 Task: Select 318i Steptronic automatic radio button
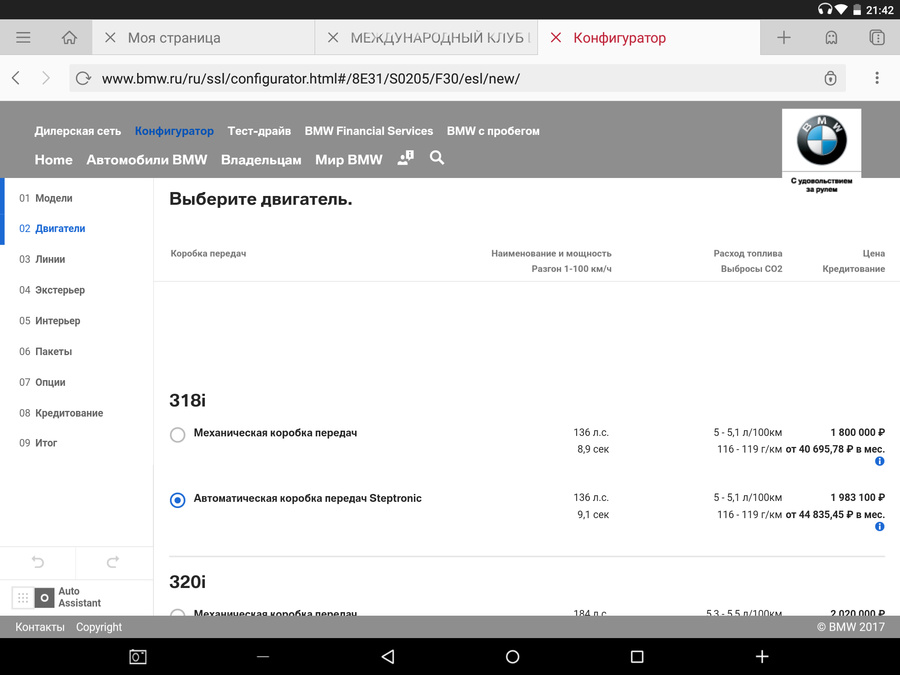tap(177, 500)
